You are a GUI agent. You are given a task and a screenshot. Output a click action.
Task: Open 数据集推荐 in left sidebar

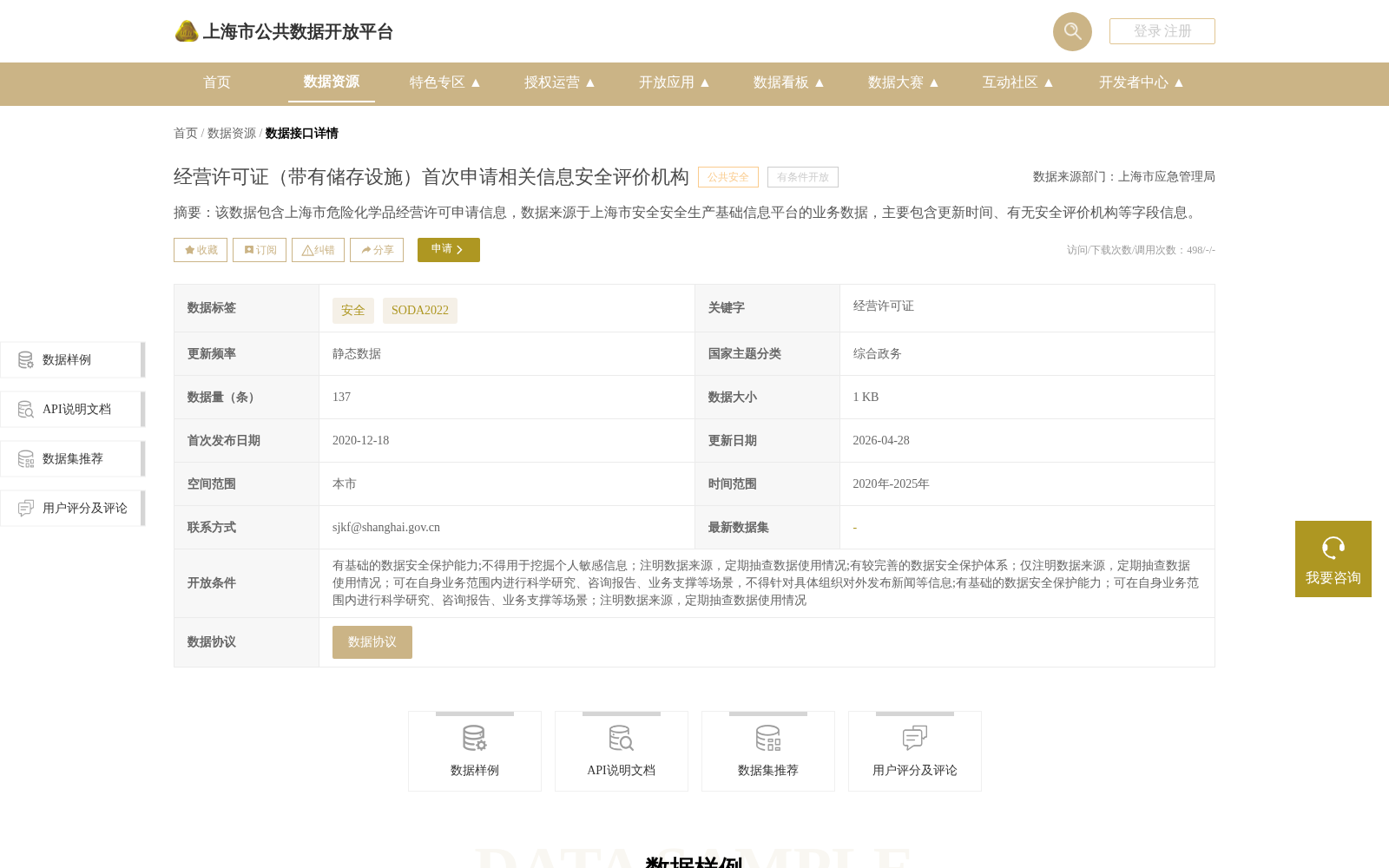72,458
